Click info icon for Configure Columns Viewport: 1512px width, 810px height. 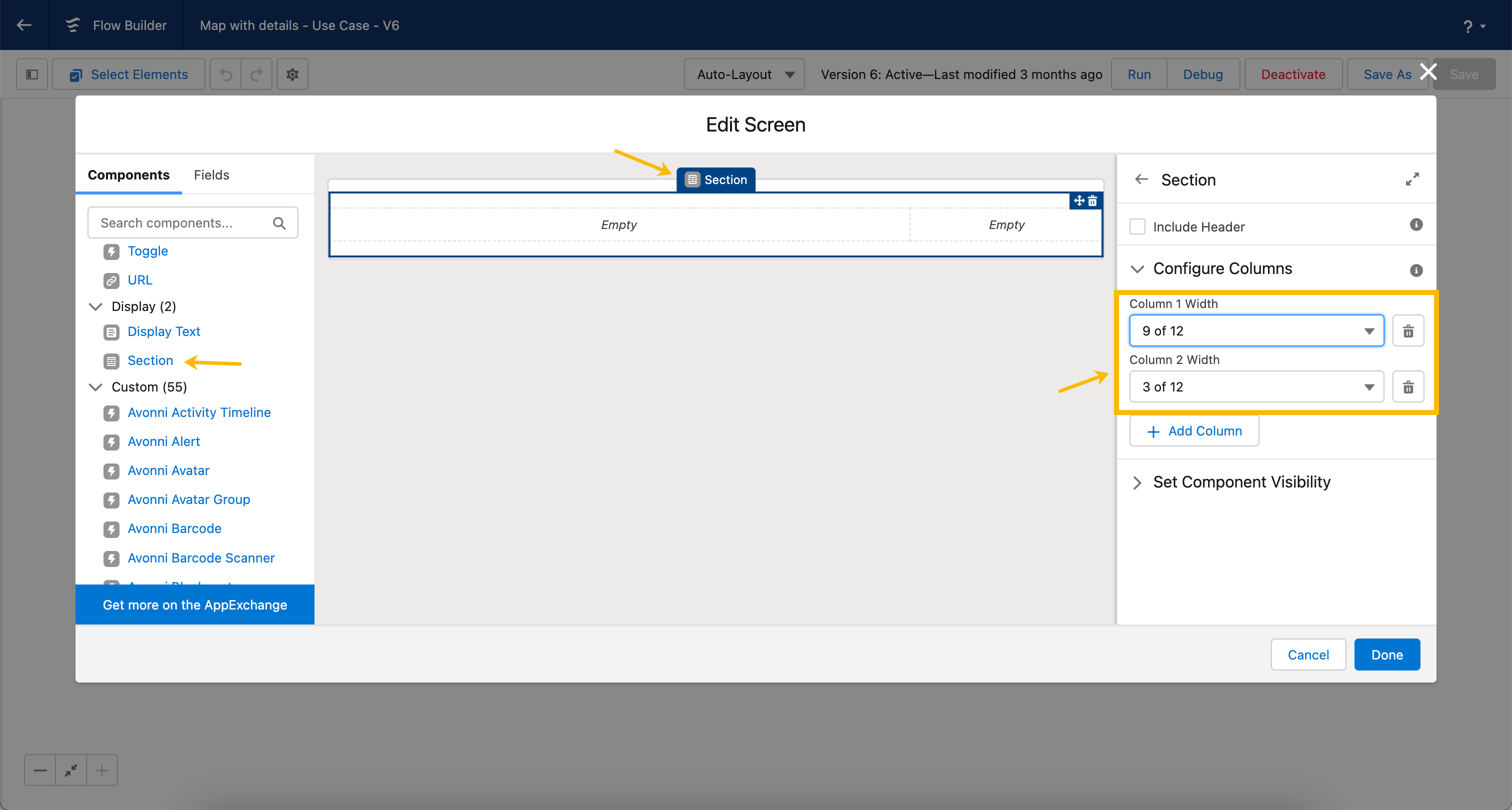[1415, 270]
